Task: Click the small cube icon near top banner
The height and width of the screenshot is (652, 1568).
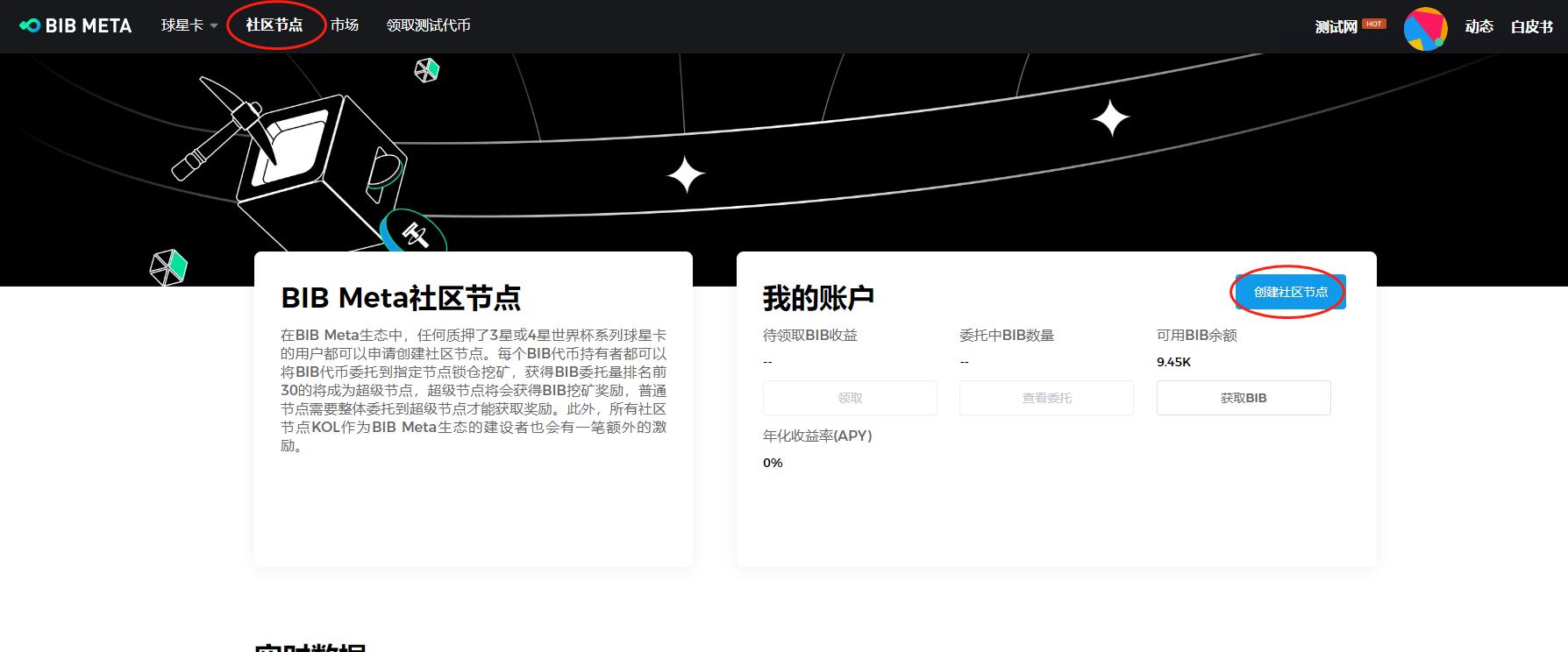Action: point(426,70)
